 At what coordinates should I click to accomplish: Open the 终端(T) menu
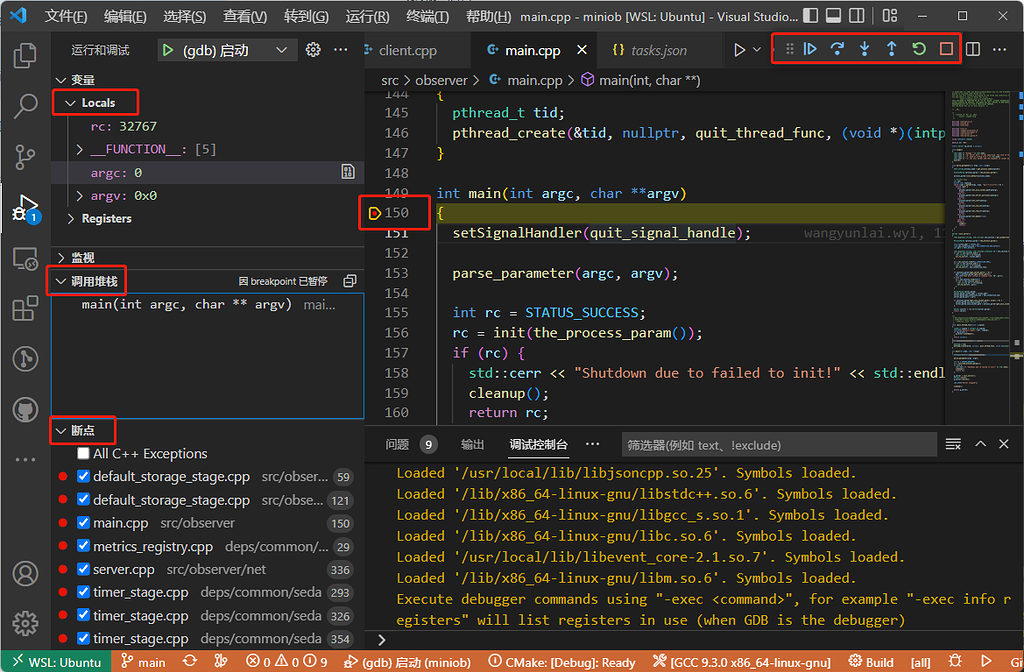427,16
